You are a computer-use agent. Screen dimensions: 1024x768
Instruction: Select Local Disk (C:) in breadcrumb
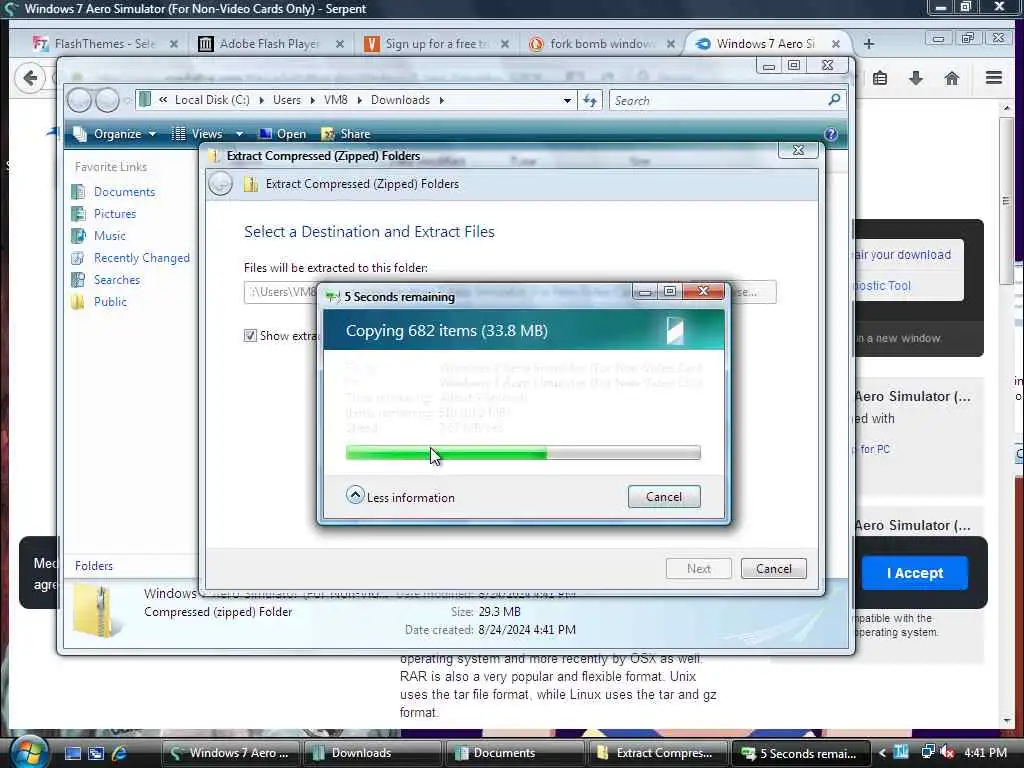coord(212,100)
